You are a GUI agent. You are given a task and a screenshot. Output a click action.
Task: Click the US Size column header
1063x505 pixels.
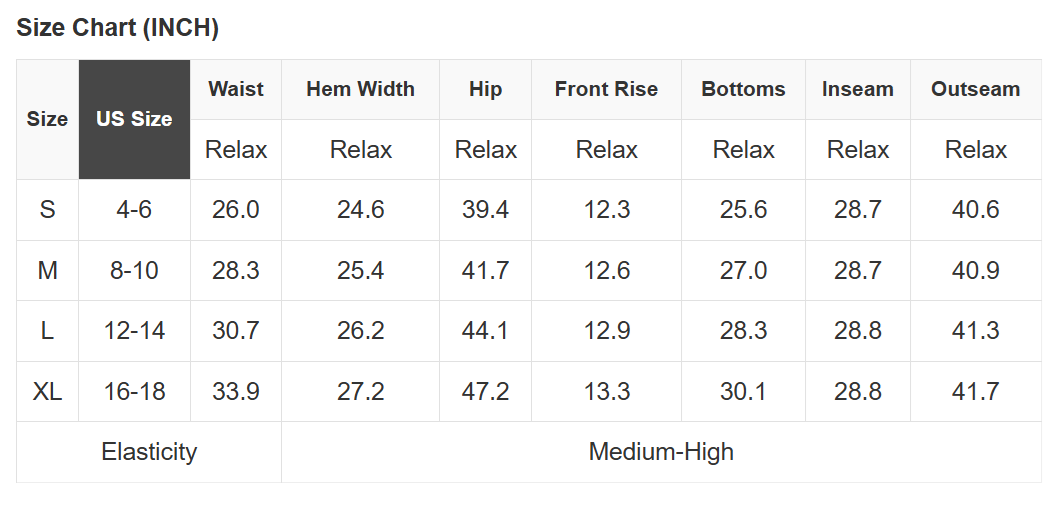point(134,119)
